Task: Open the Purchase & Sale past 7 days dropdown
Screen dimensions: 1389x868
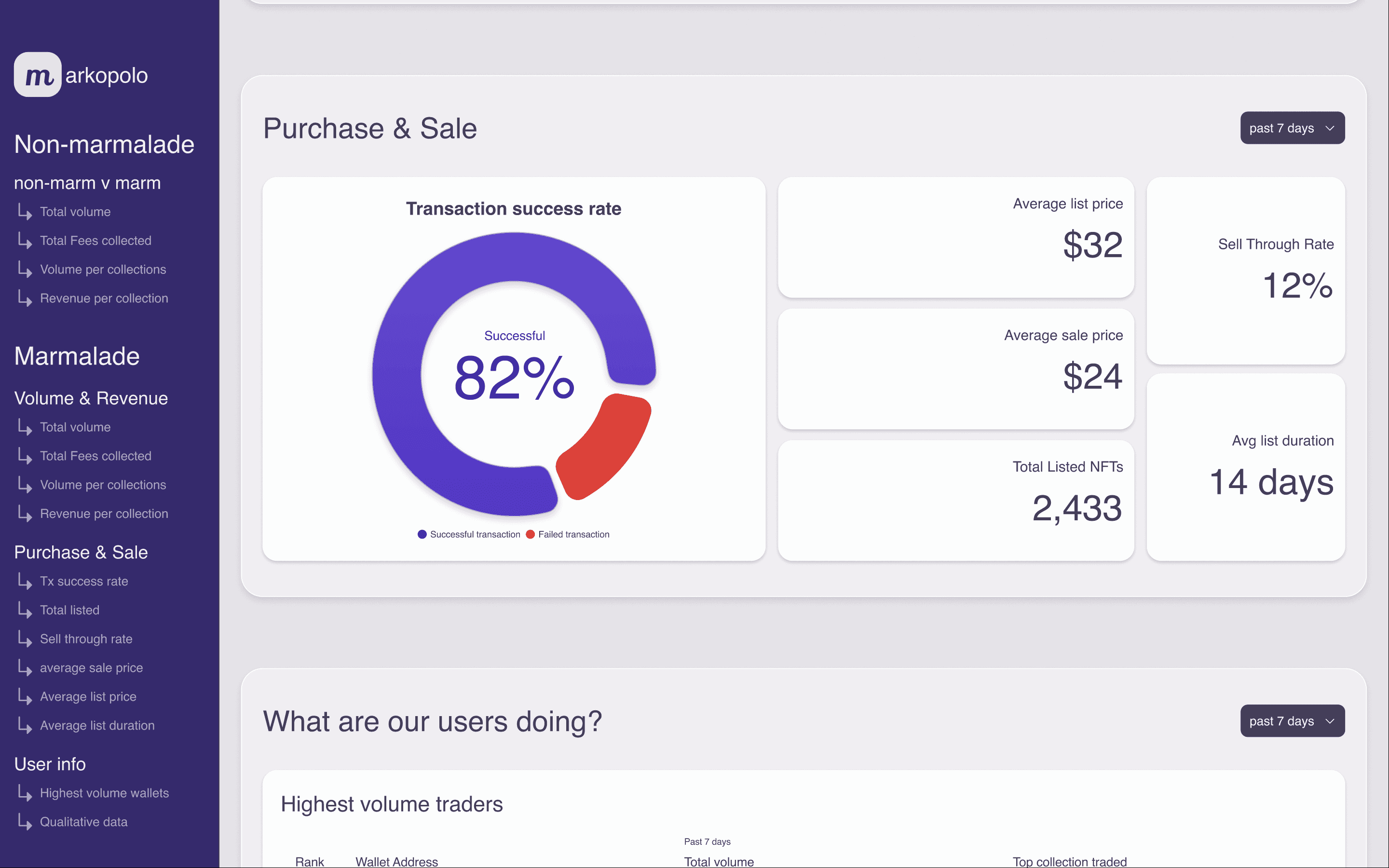Action: 1292,128
